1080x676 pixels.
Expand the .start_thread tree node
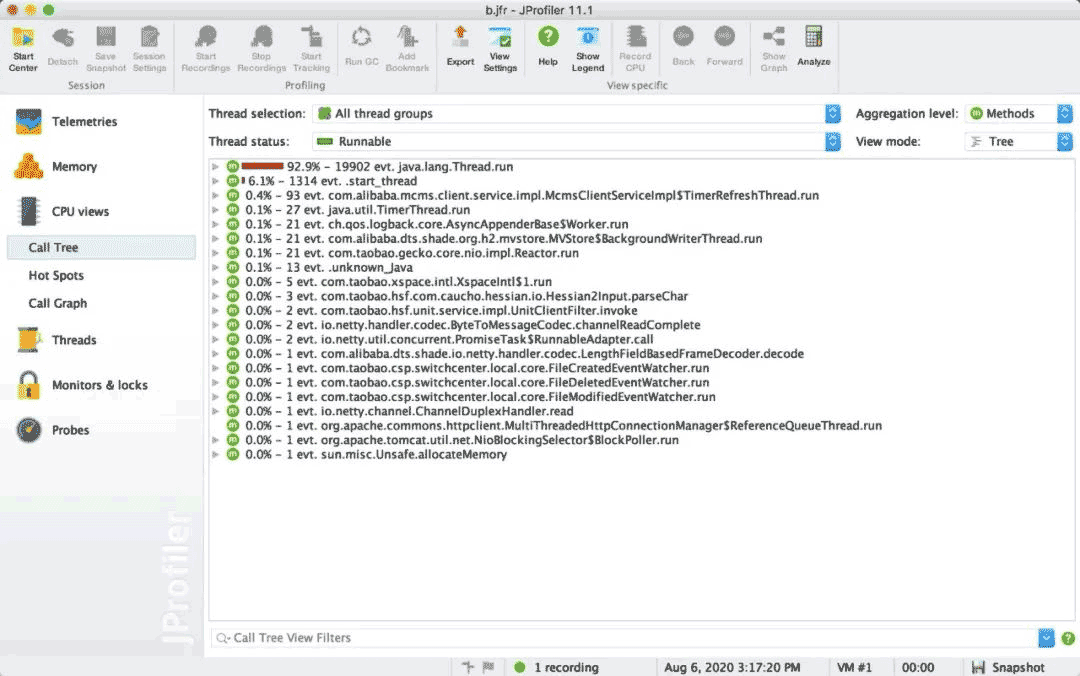click(x=215, y=181)
